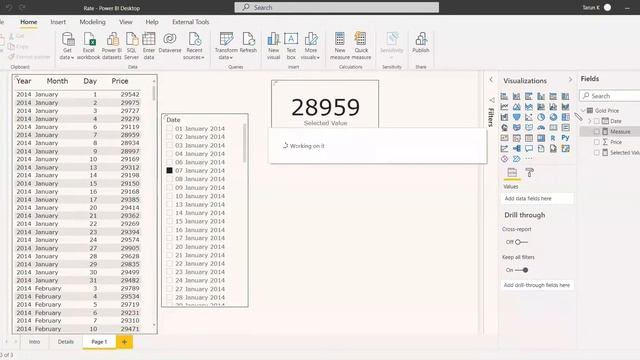Screen dimensions: 640x360
Task: Select the gauge visualization icon
Action: coord(541,127)
